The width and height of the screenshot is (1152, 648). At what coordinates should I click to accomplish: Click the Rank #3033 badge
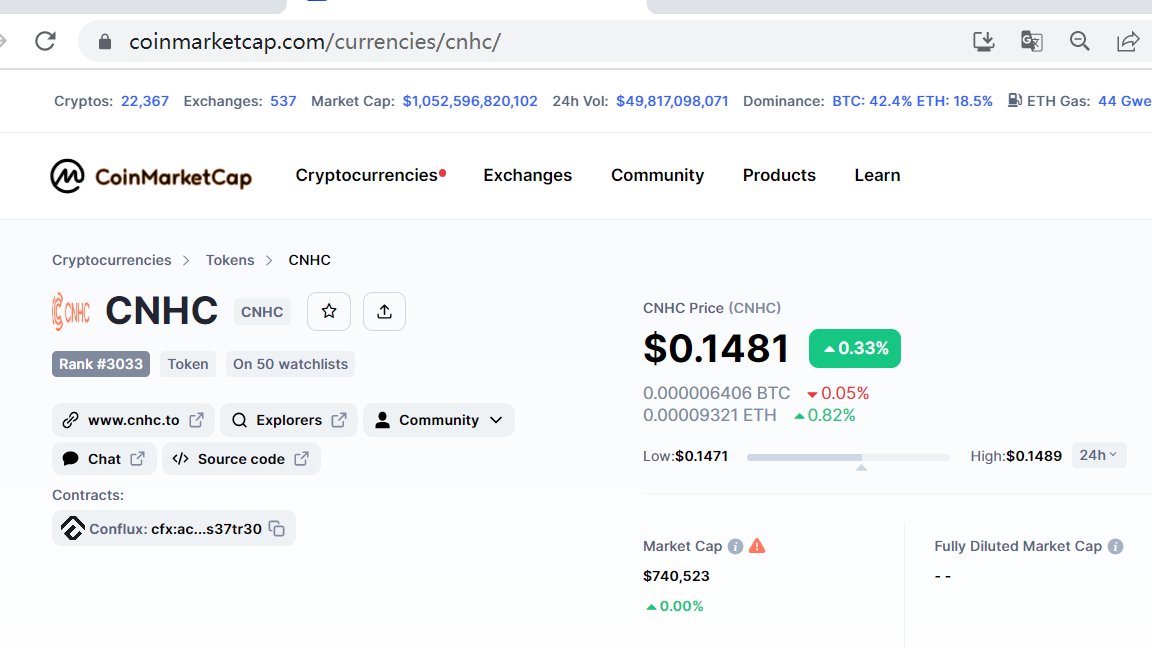pos(101,364)
